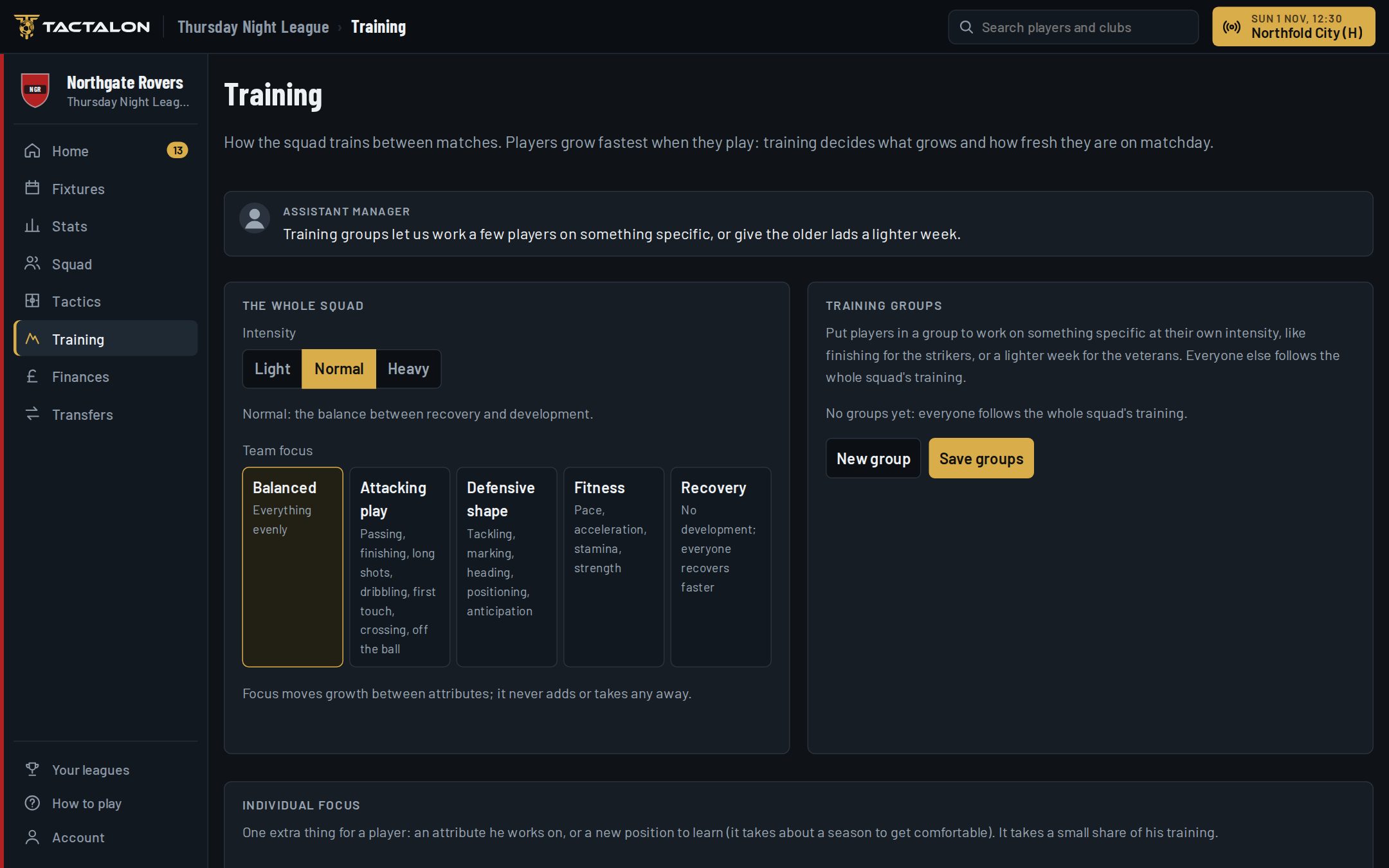Open Transfers in the sidebar
Viewport: 1389px width, 868px height.
[x=105, y=414]
